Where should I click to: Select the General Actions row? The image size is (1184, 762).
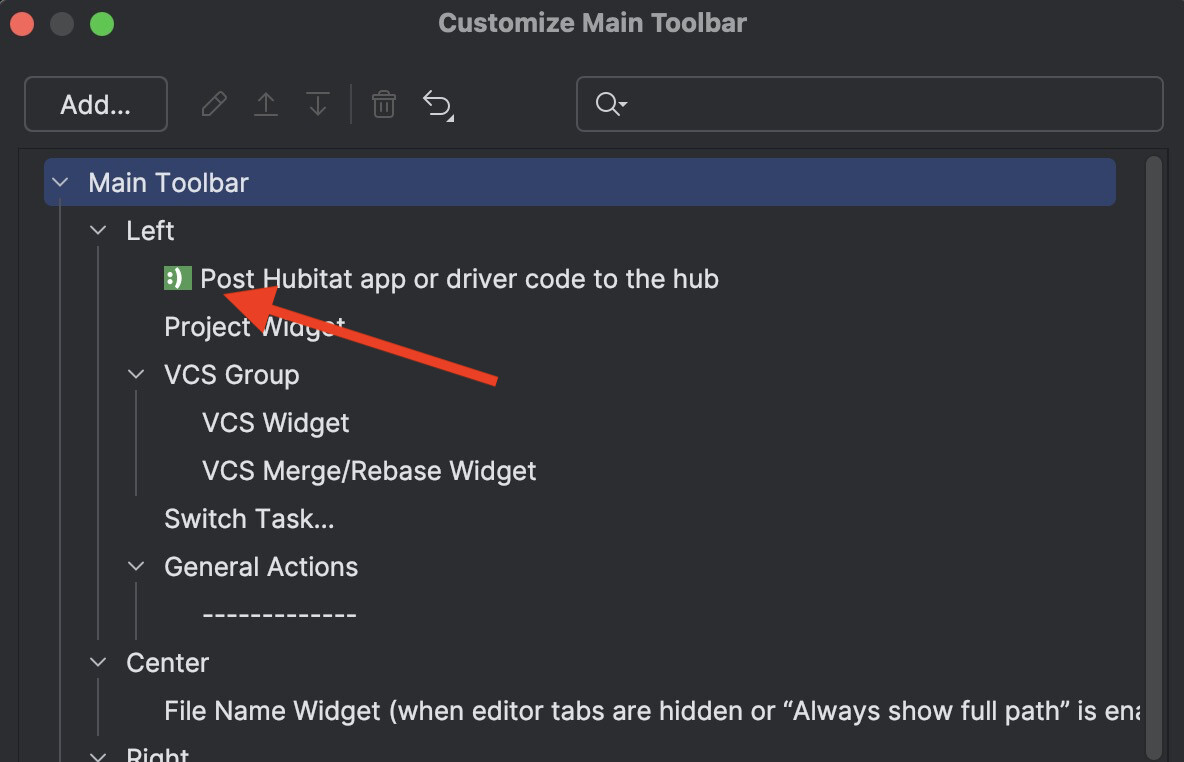pyautogui.click(x=261, y=566)
